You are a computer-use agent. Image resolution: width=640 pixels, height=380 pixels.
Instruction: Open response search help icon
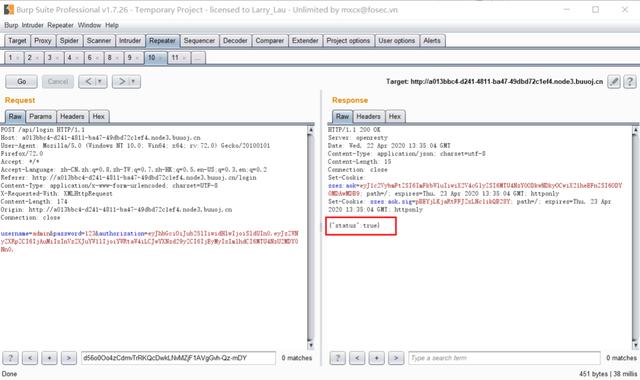pyautogui.click(x=338, y=358)
